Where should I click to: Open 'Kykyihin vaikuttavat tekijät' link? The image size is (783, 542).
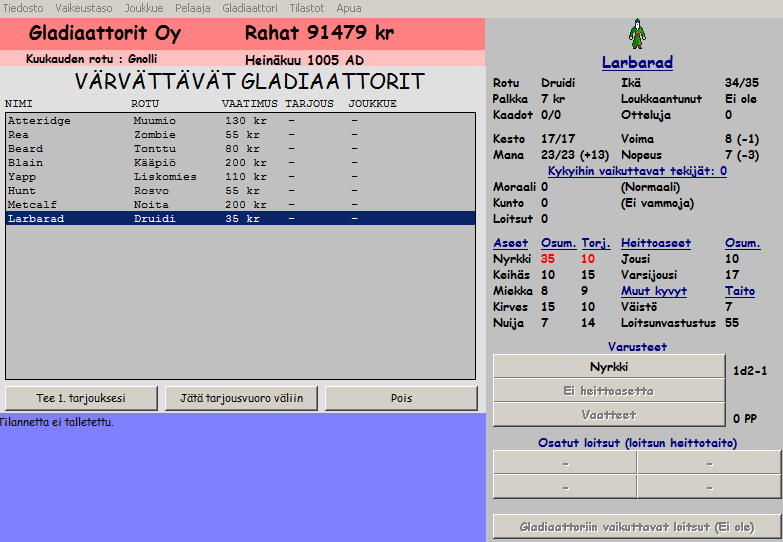pyautogui.click(x=637, y=171)
